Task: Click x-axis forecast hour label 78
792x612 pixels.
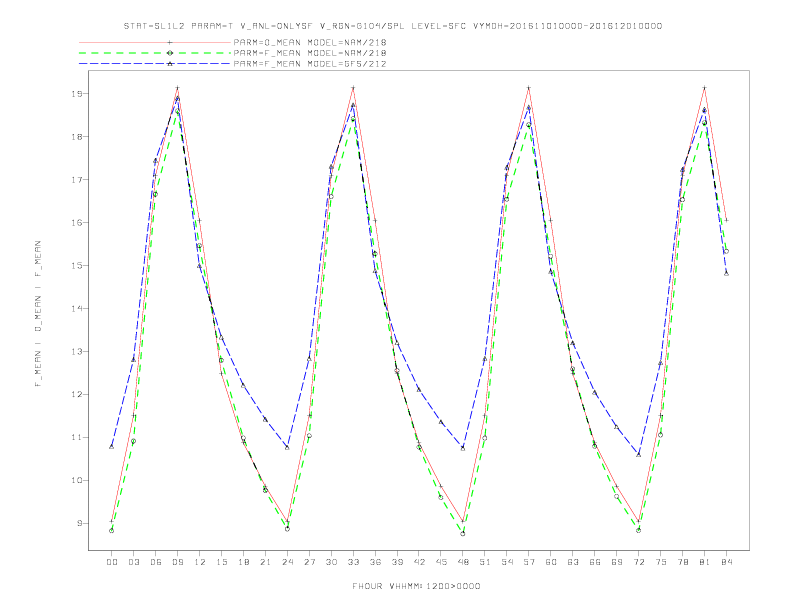Action: (x=683, y=562)
